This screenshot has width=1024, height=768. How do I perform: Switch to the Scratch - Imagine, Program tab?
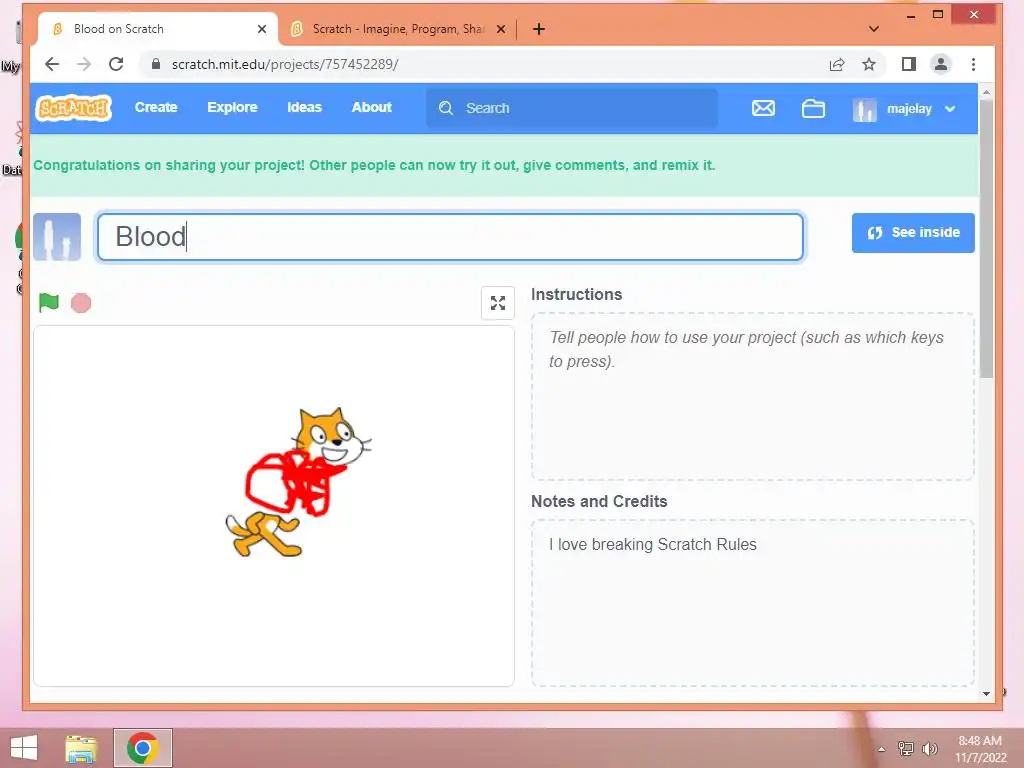coord(397,29)
